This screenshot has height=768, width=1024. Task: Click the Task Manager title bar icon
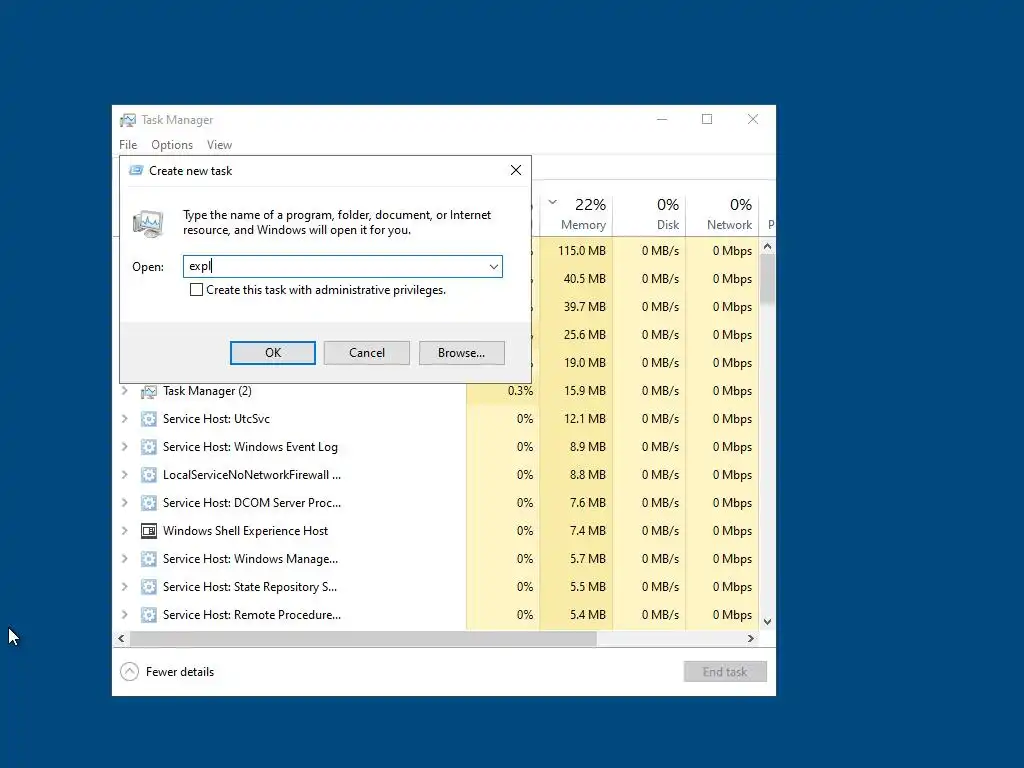point(128,120)
